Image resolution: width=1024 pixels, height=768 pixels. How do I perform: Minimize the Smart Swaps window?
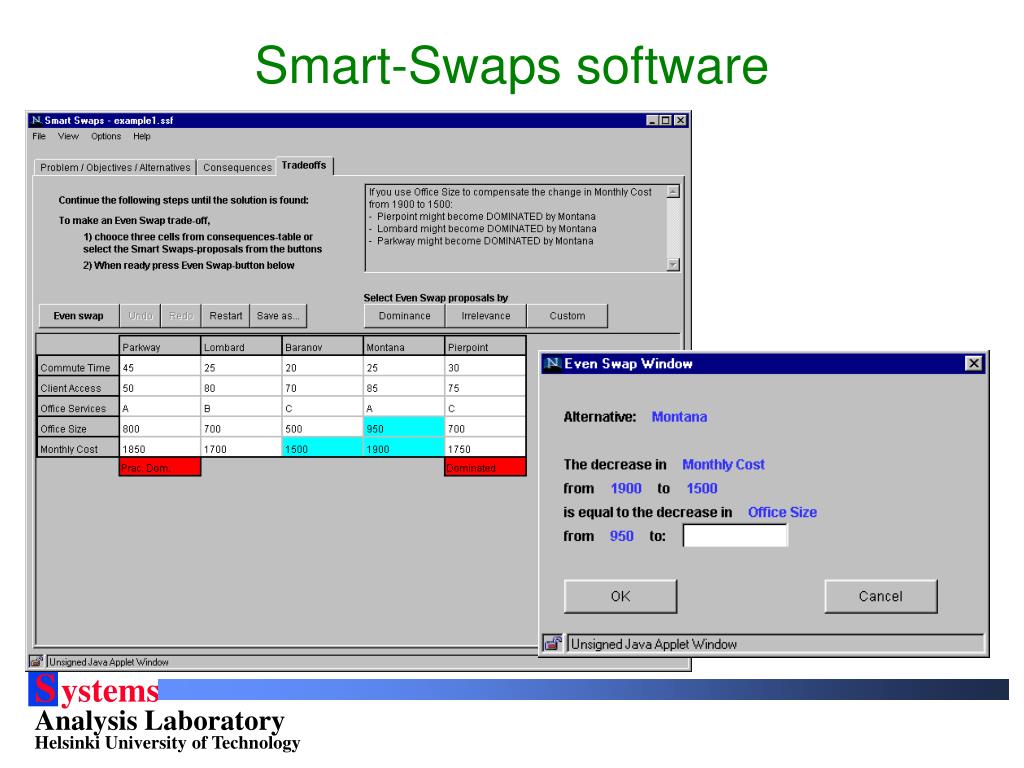click(x=652, y=120)
